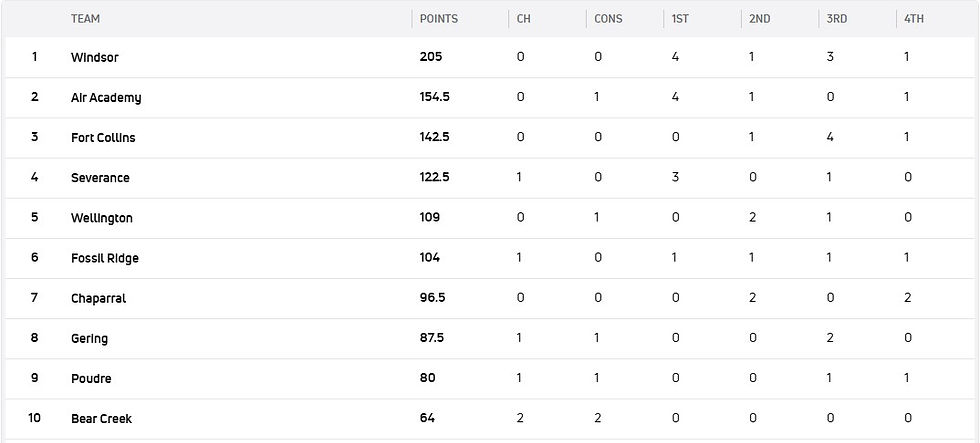Open the Air Academy team link
The height and width of the screenshot is (443, 980).
tap(106, 98)
